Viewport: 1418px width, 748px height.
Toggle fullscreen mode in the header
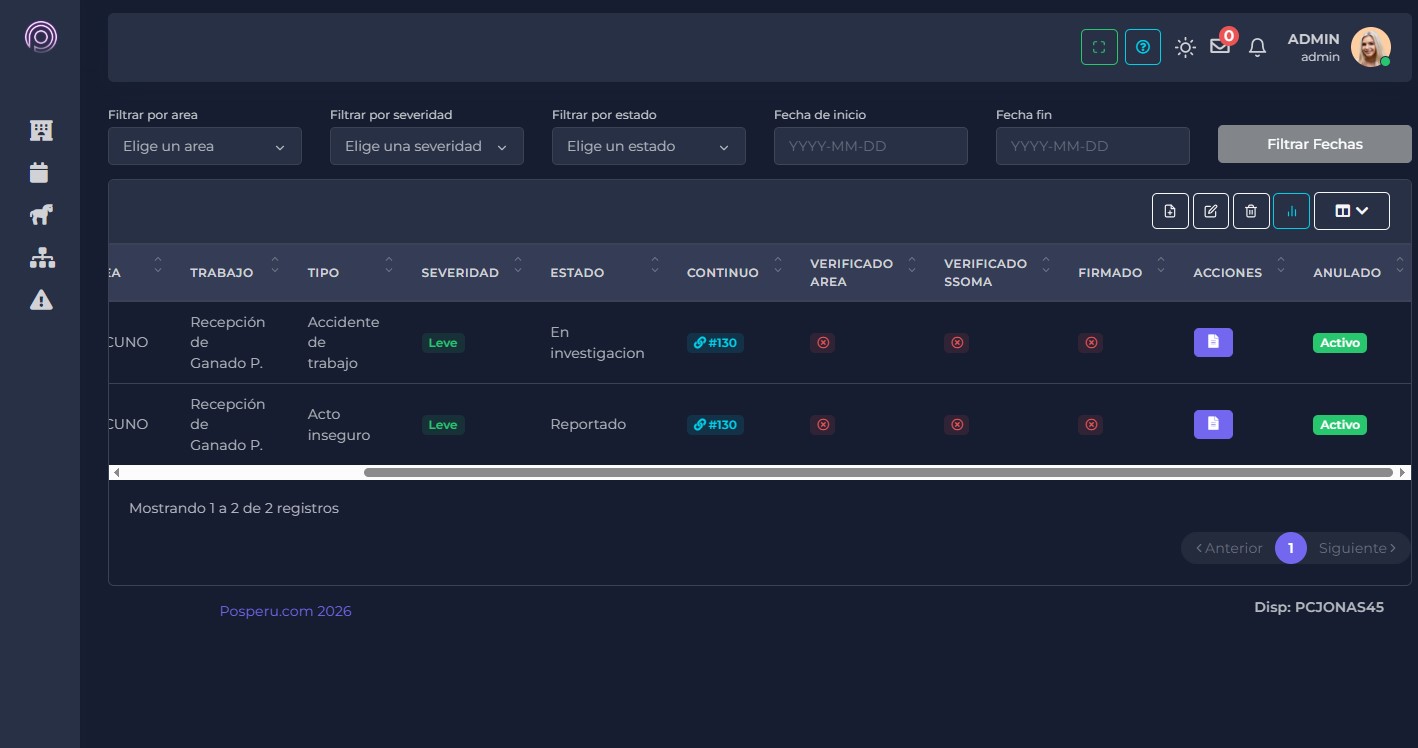(x=1099, y=47)
